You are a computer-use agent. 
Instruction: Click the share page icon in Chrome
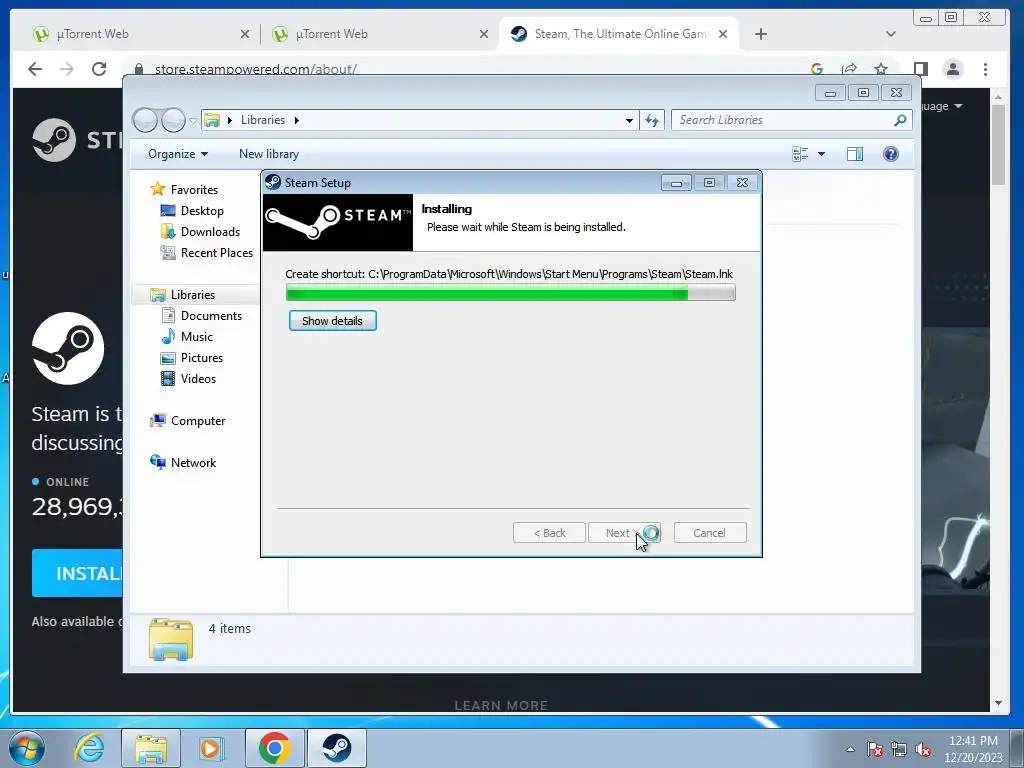[849, 69]
